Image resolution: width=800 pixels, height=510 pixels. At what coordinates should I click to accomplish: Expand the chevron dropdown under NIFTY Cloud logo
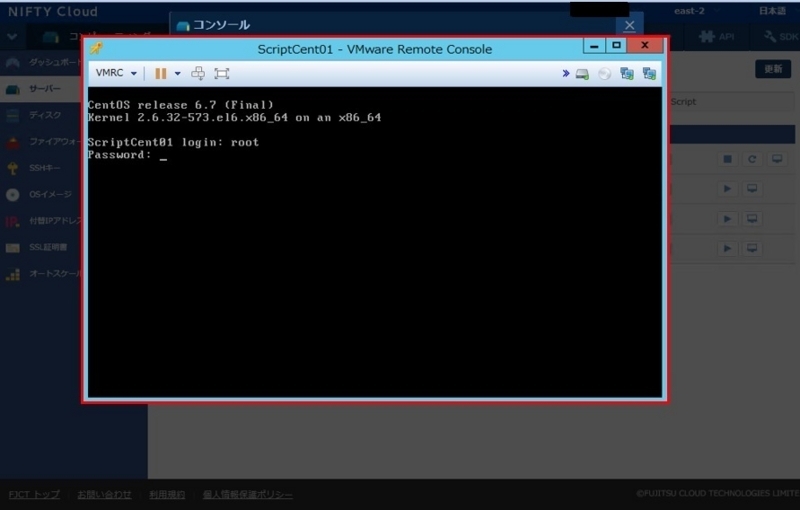pyautogui.click(x=12, y=37)
